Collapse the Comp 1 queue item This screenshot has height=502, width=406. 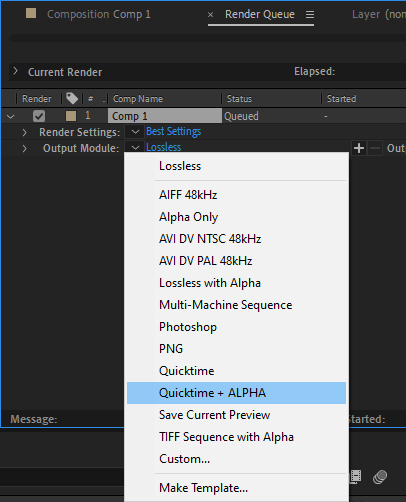point(11,116)
